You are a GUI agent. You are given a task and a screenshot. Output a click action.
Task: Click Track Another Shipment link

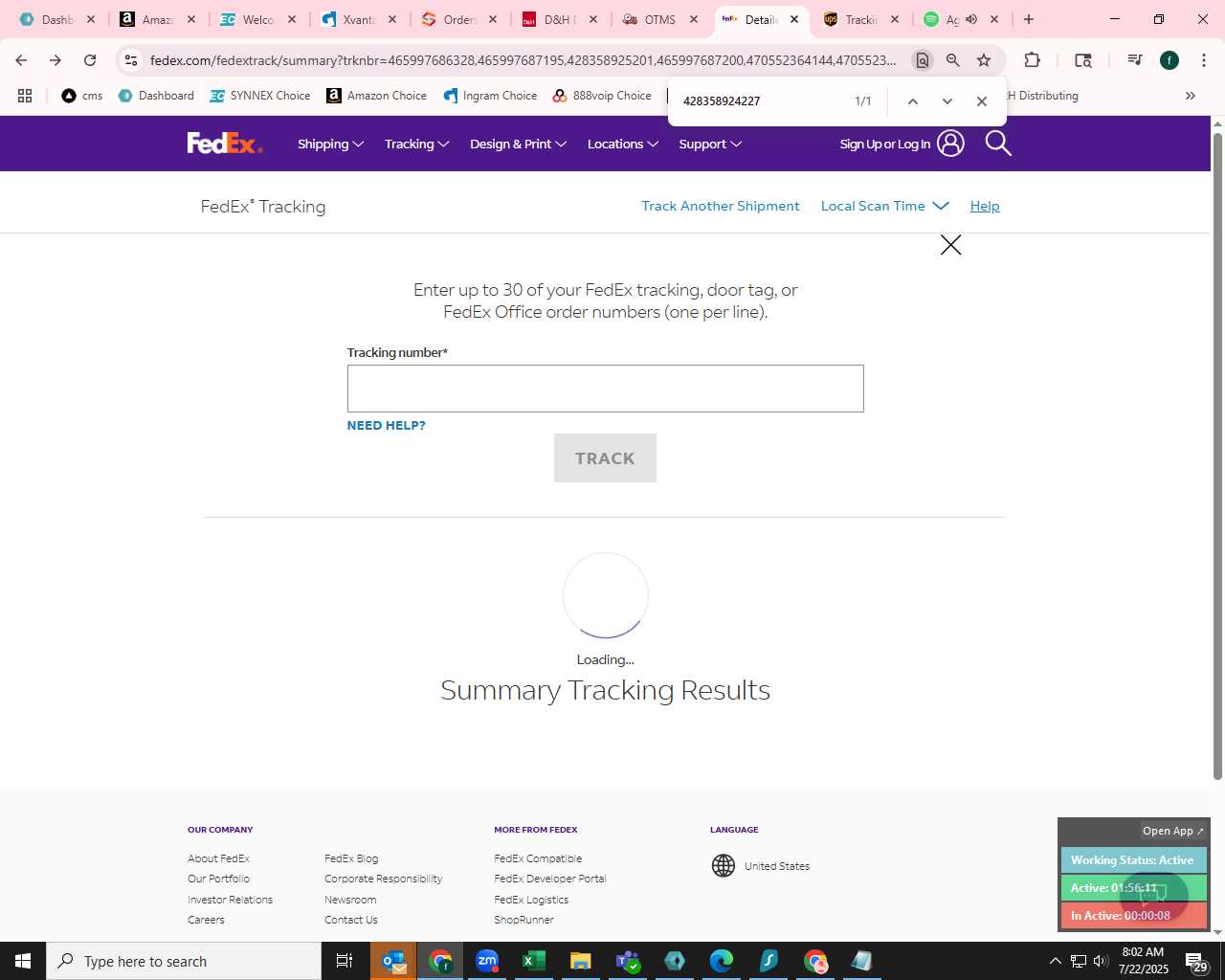click(x=721, y=206)
